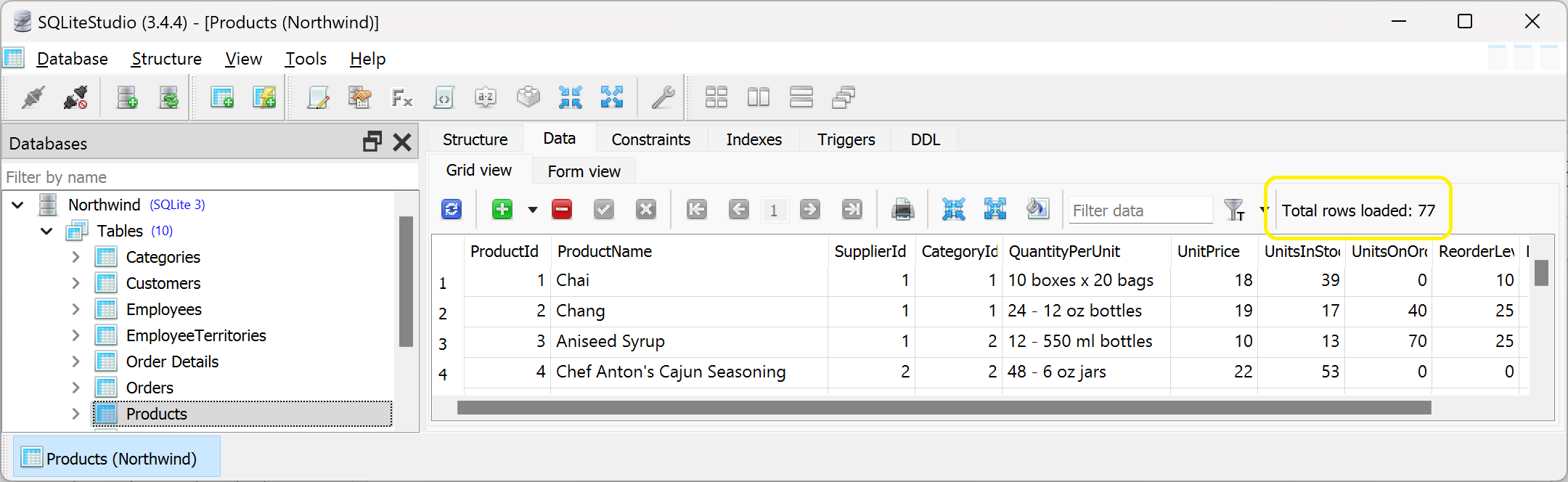Collapse the Tables node

point(46,232)
